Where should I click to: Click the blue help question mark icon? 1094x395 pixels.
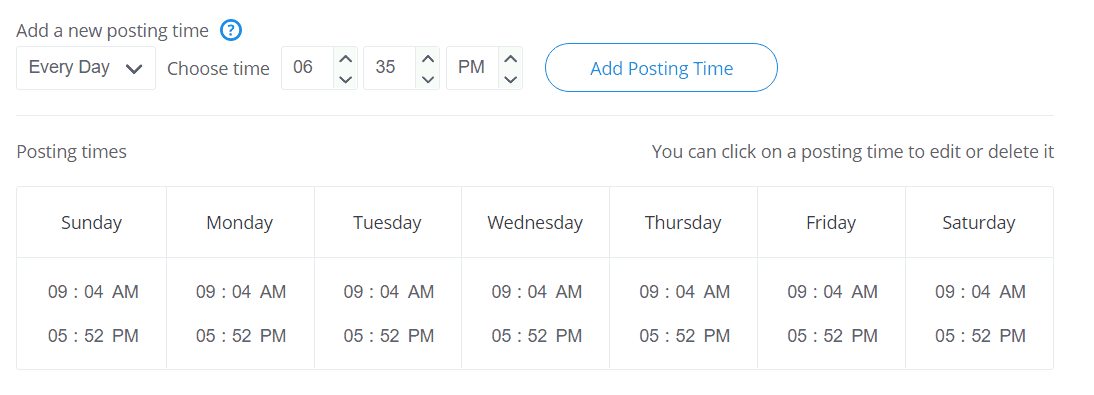(231, 31)
